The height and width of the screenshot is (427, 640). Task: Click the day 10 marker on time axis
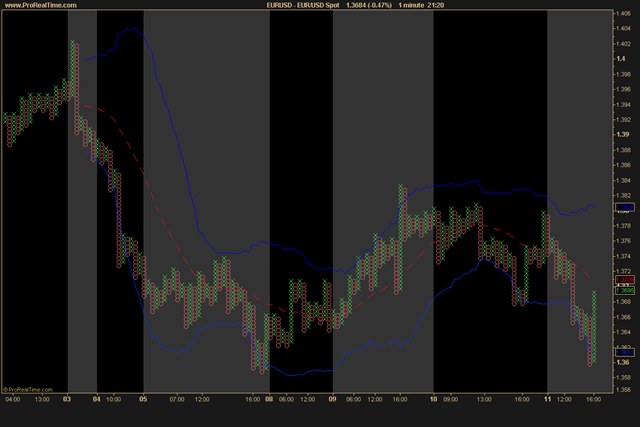433,399
